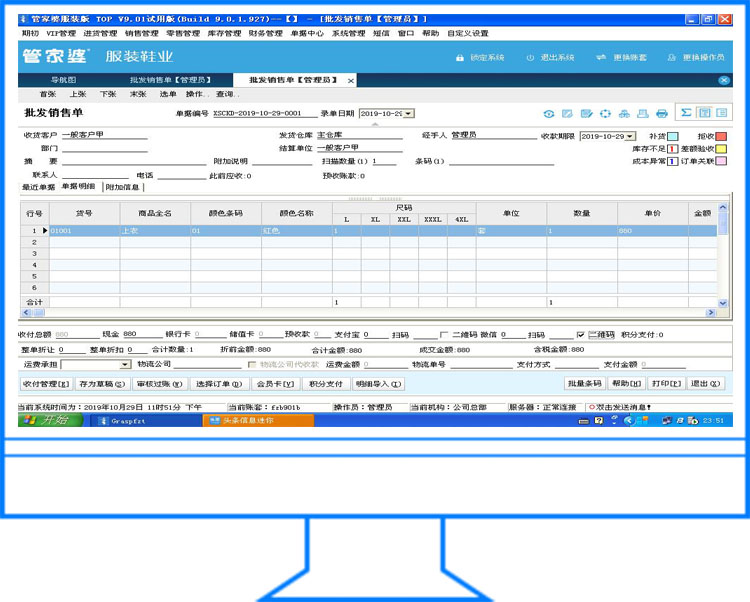This screenshot has width=750, height=602.
Task: Open the 录单日期 date dropdown
Action: point(409,114)
